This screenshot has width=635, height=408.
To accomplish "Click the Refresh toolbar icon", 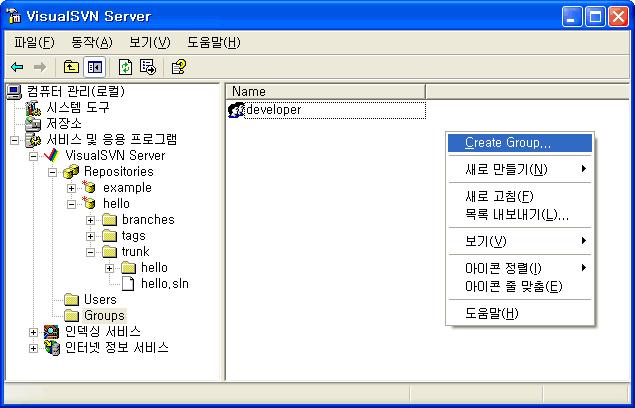I will pyautogui.click(x=125, y=67).
